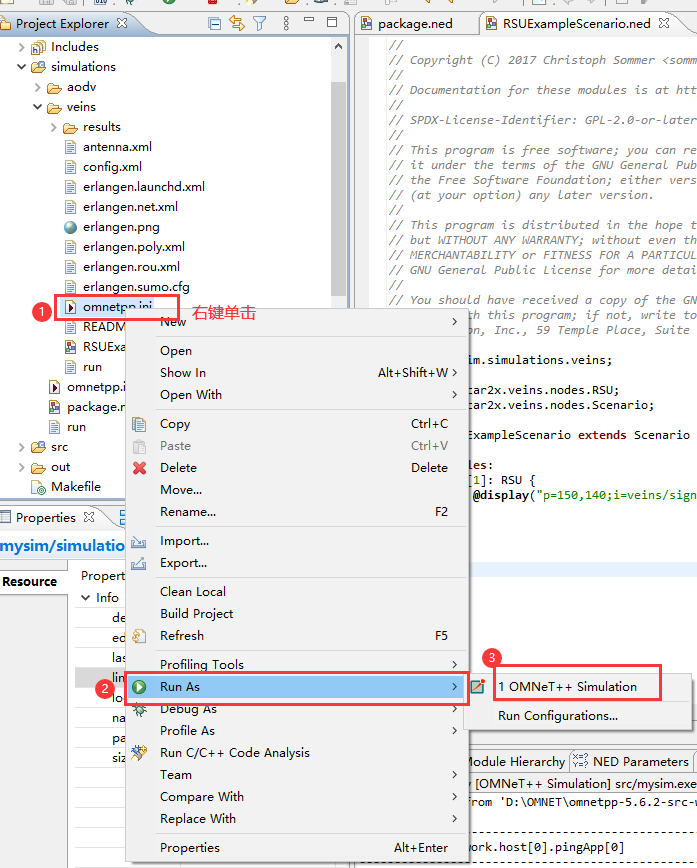Close the Project Explorer tab

122,23
